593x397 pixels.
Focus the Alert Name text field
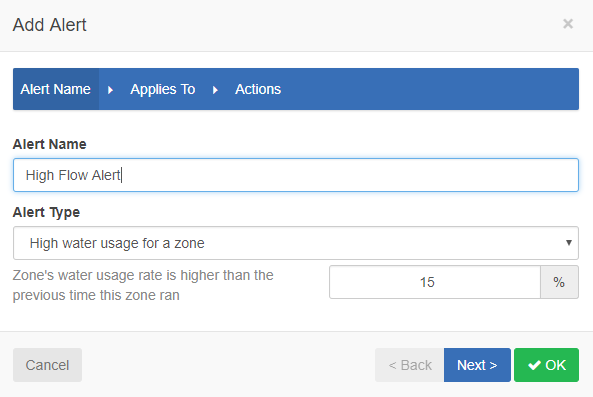[x=296, y=175]
